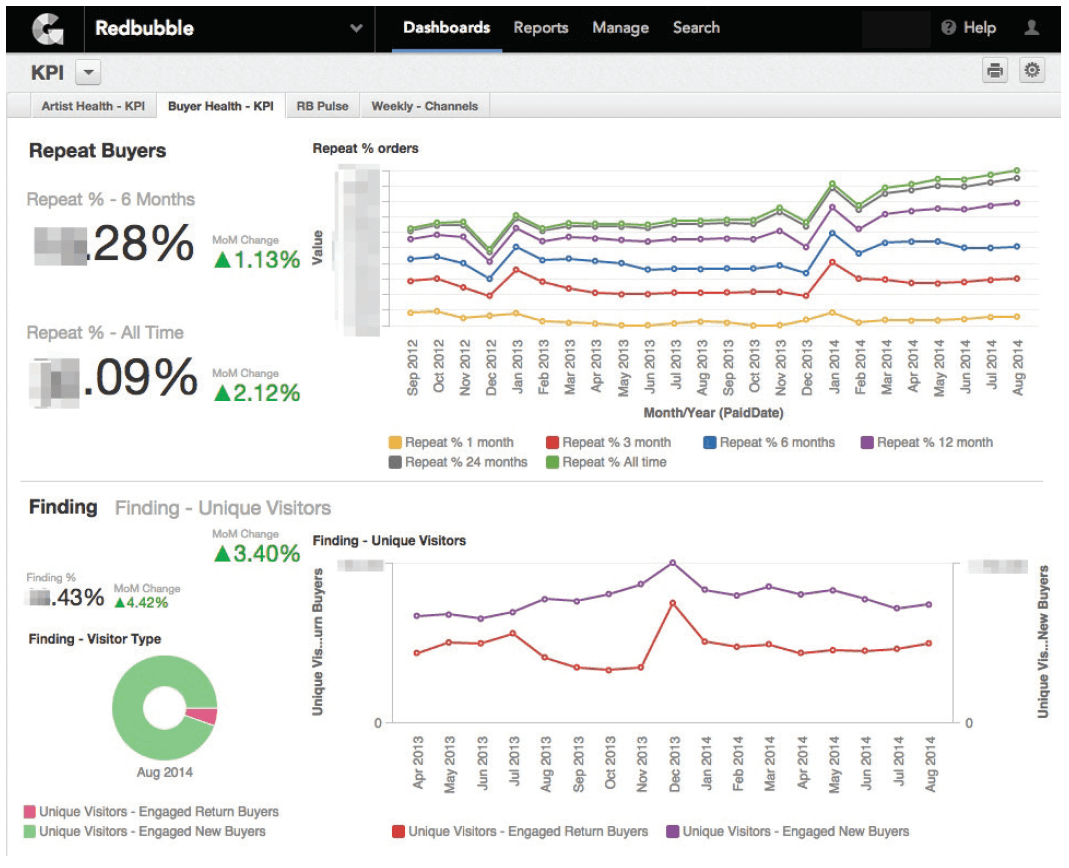
Task: Select the Weekly - Channels tab
Action: coord(423,104)
